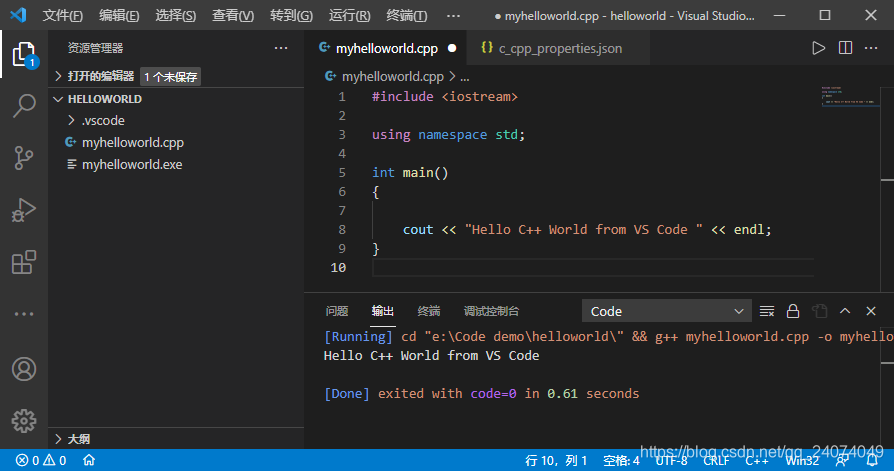
Task: Click line number 8 in gutter
Action: point(342,229)
